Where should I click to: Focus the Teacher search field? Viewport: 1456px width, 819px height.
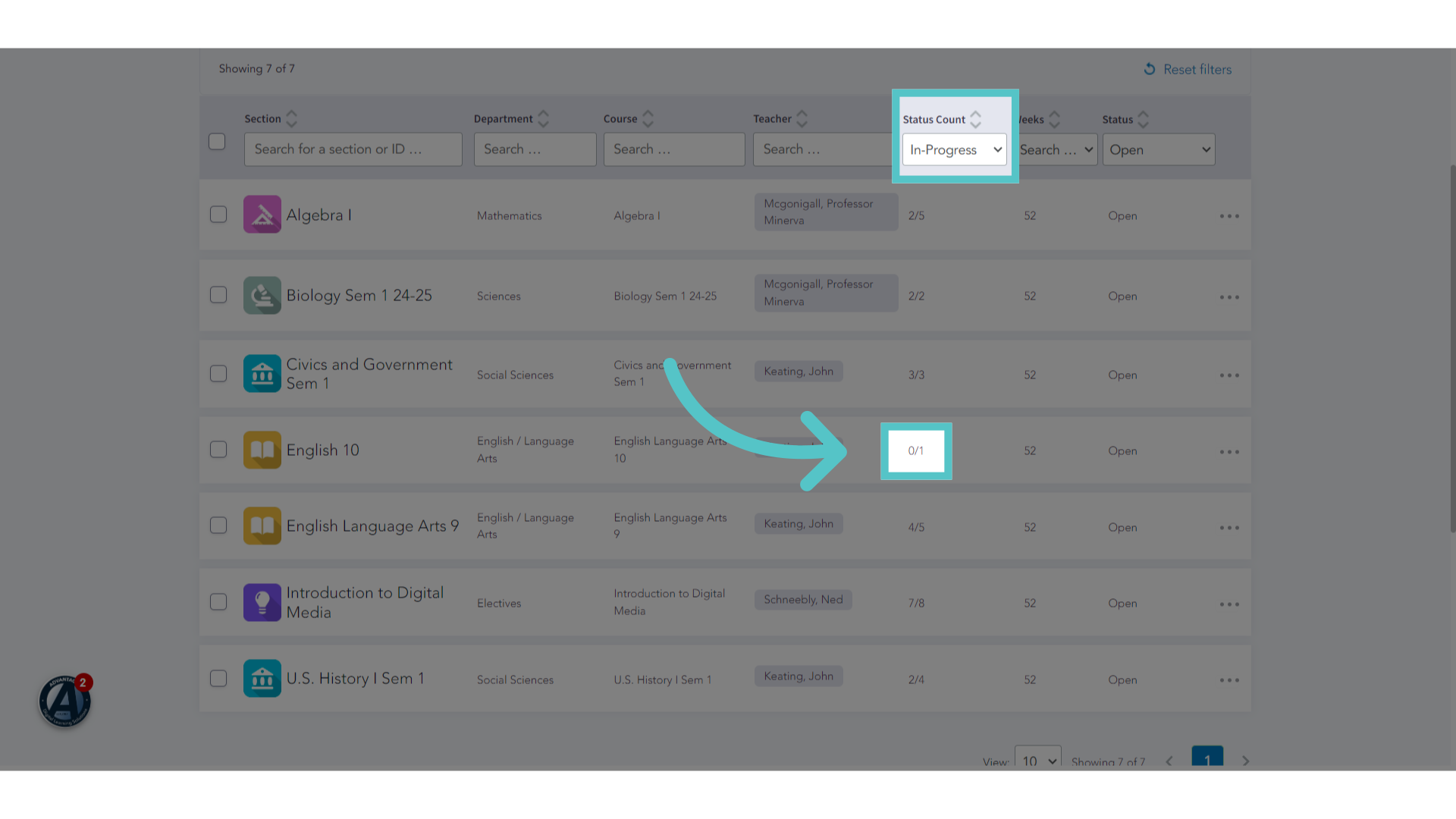pyautogui.click(x=822, y=149)
